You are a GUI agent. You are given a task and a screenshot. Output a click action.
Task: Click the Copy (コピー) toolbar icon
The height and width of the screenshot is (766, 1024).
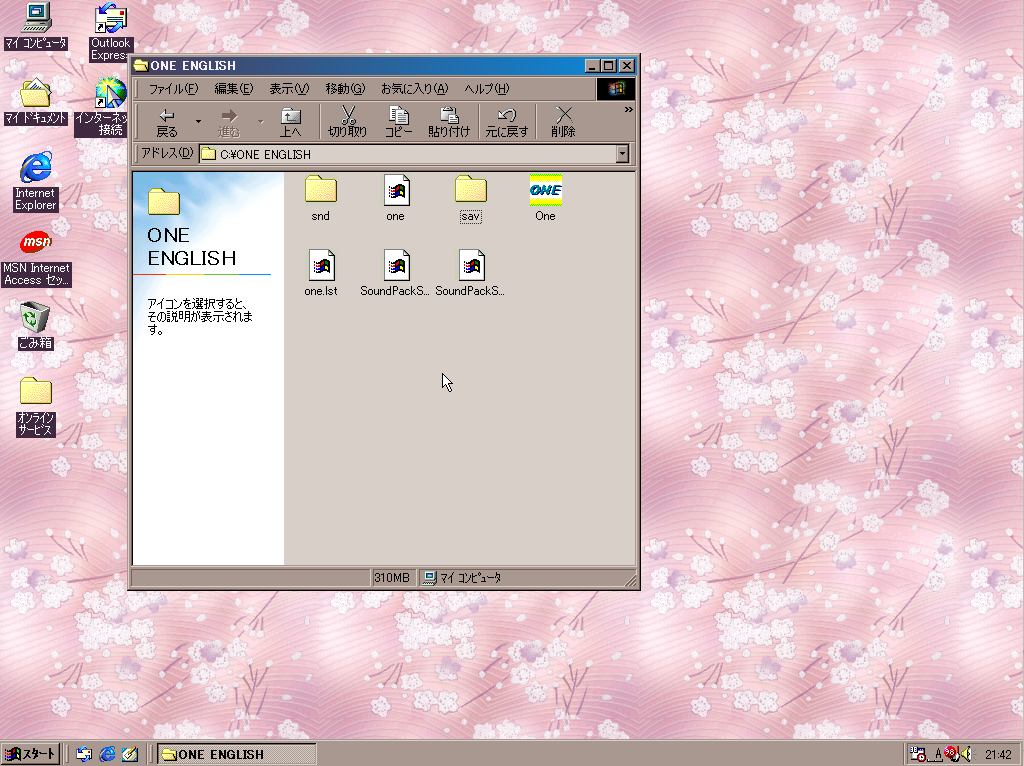click(x=398, y=121)
